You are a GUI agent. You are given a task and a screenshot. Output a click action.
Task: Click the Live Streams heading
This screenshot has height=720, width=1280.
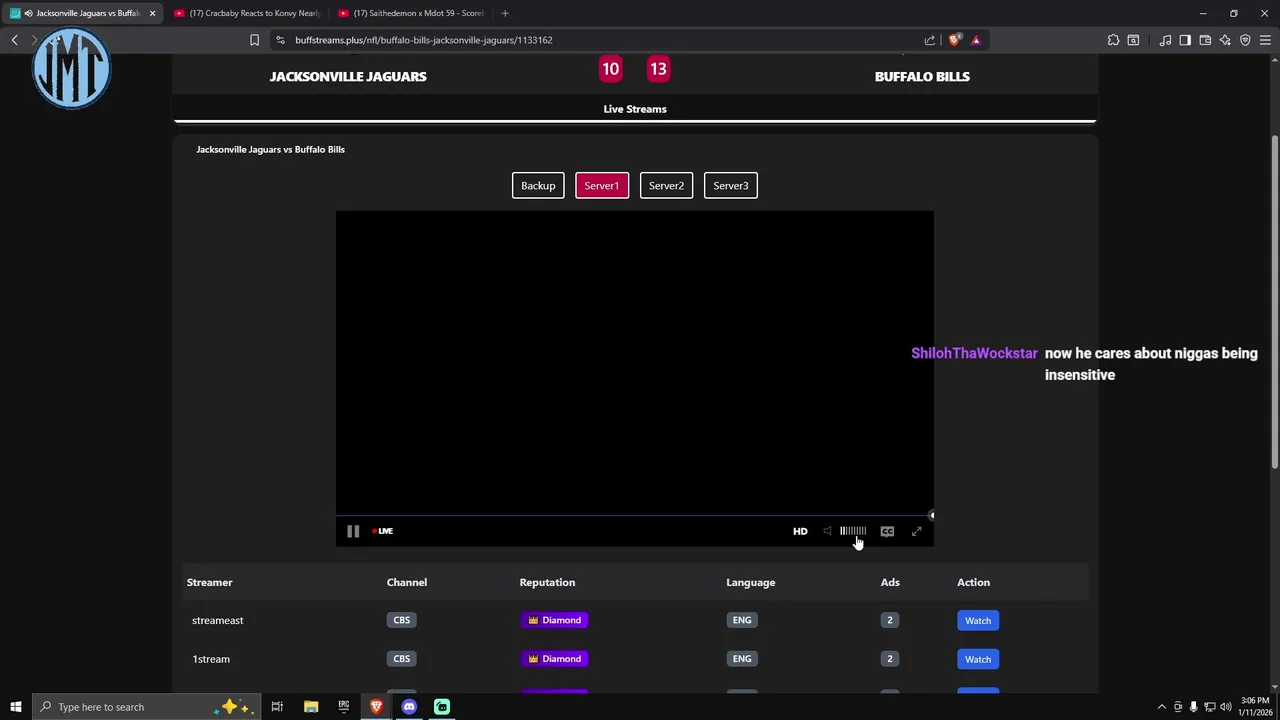[635, 109]
